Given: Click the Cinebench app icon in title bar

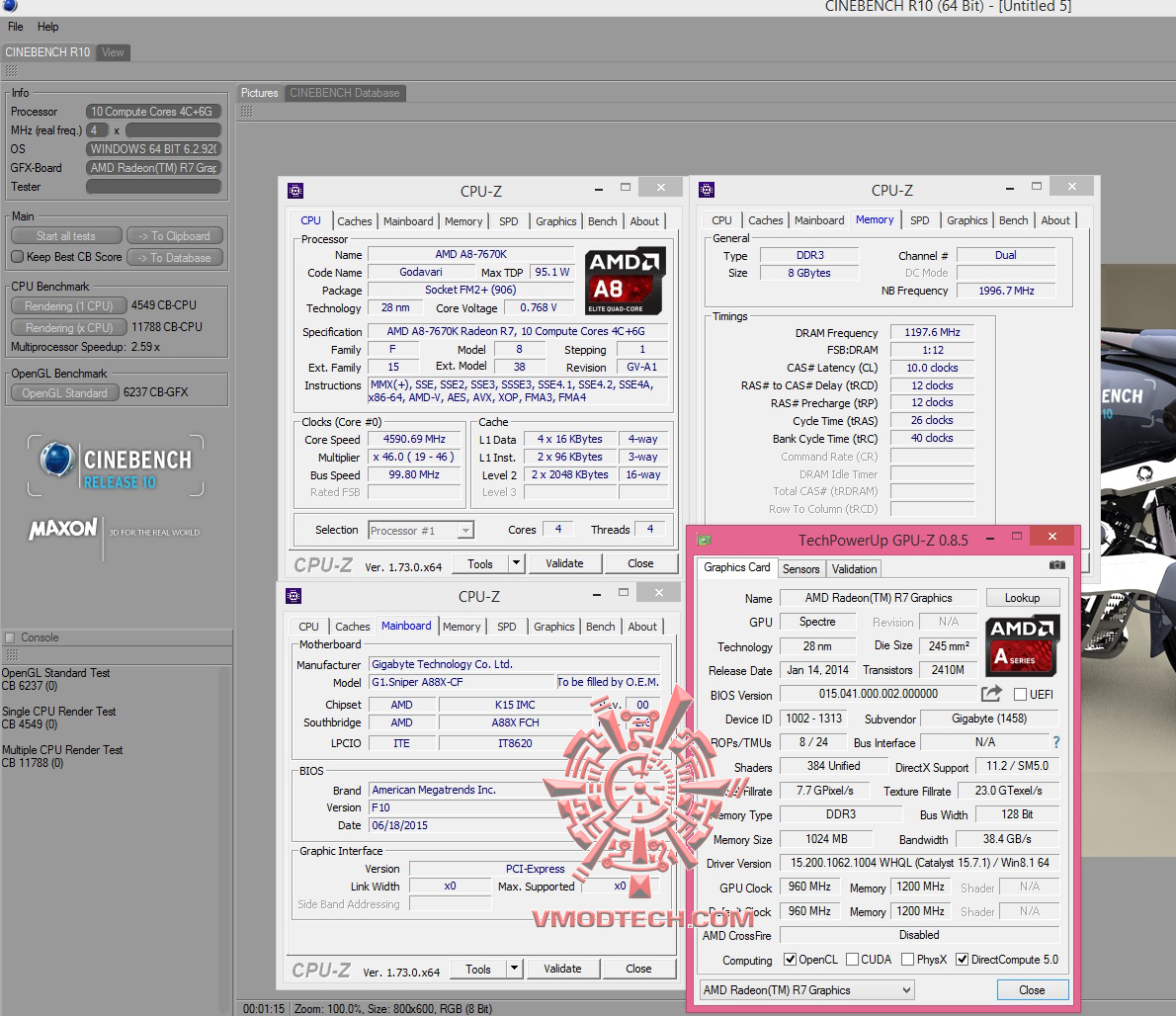Looking at the screenshot, I should [x=10, y=6].
